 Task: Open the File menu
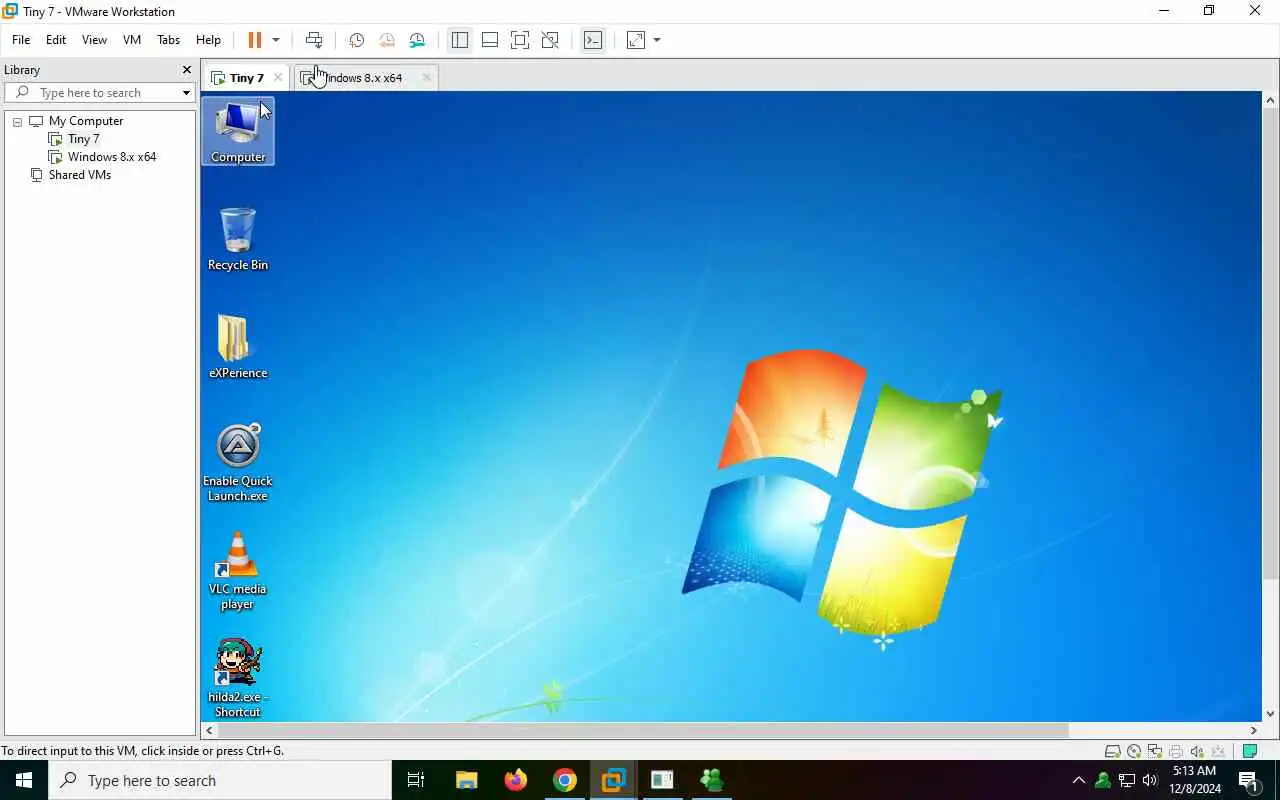coord(21,40)
